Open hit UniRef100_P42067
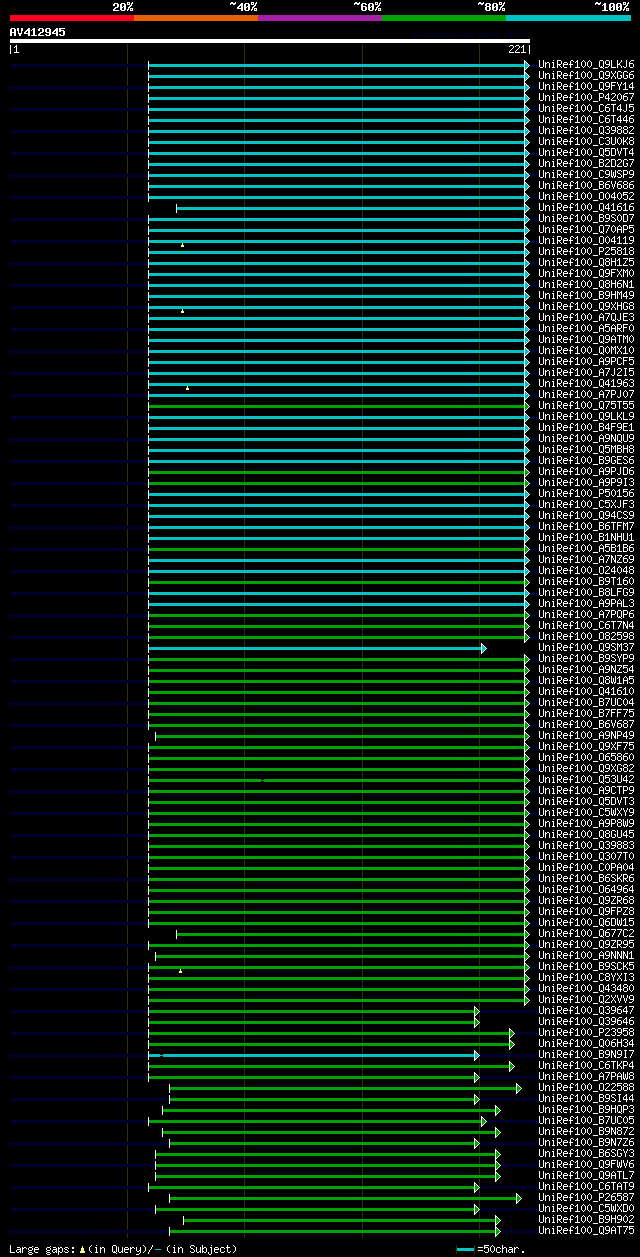640x1257 pixels. coord(586,97)
